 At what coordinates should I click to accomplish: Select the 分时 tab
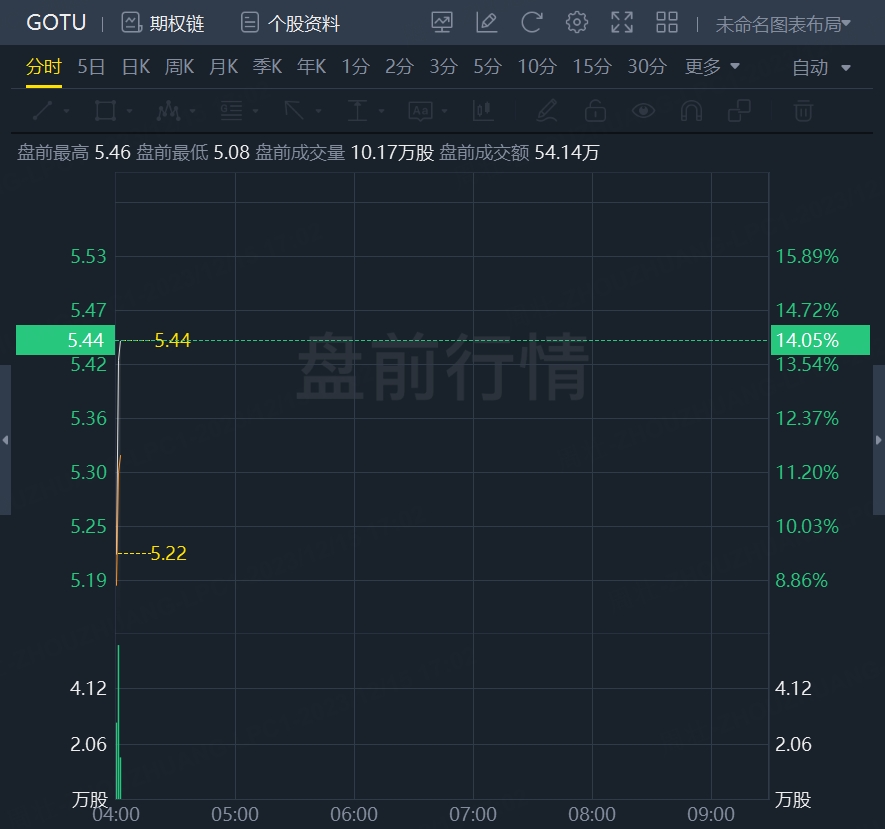click(43, 67)
